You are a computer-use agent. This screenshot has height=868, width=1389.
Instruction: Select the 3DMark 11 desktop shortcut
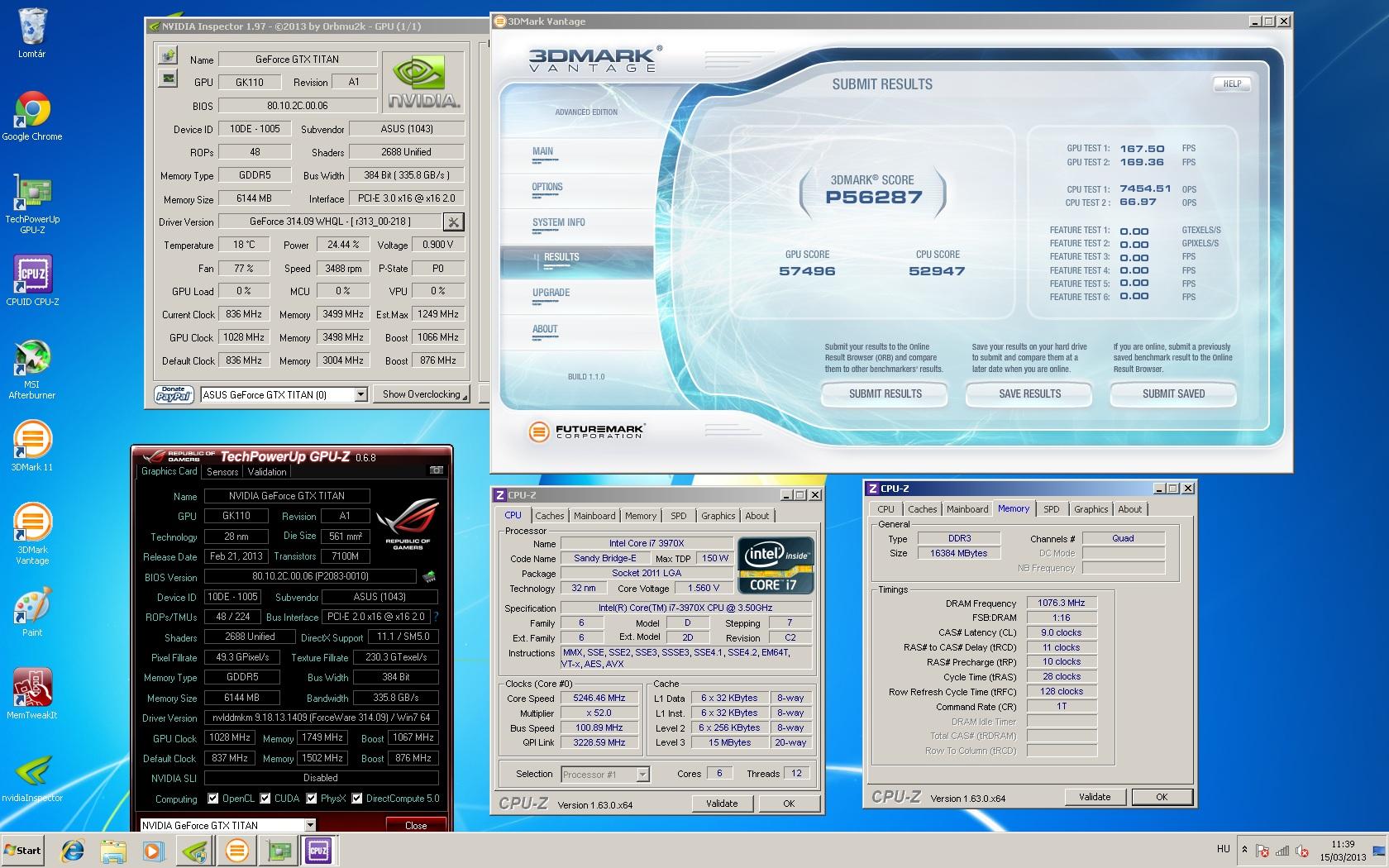pyautogui.click(x=32, y=446)
